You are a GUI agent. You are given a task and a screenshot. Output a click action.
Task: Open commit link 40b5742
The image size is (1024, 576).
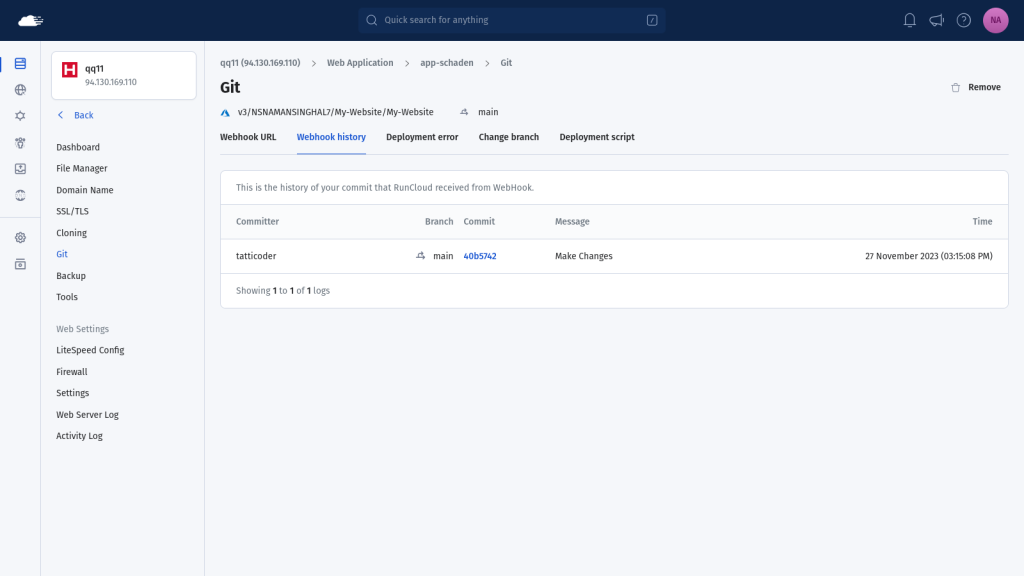click(480, 256)
